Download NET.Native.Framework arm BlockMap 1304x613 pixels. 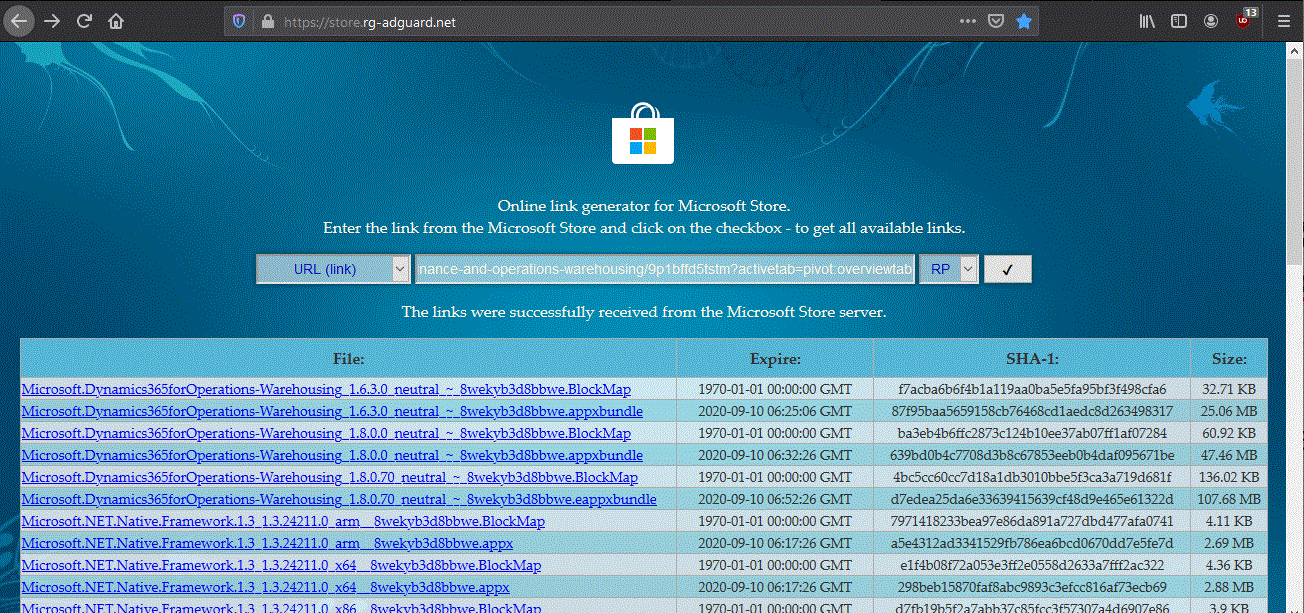283,521
